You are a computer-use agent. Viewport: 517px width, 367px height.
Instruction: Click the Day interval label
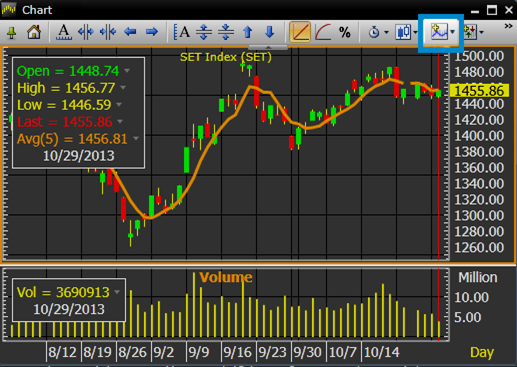click(482, 352)
